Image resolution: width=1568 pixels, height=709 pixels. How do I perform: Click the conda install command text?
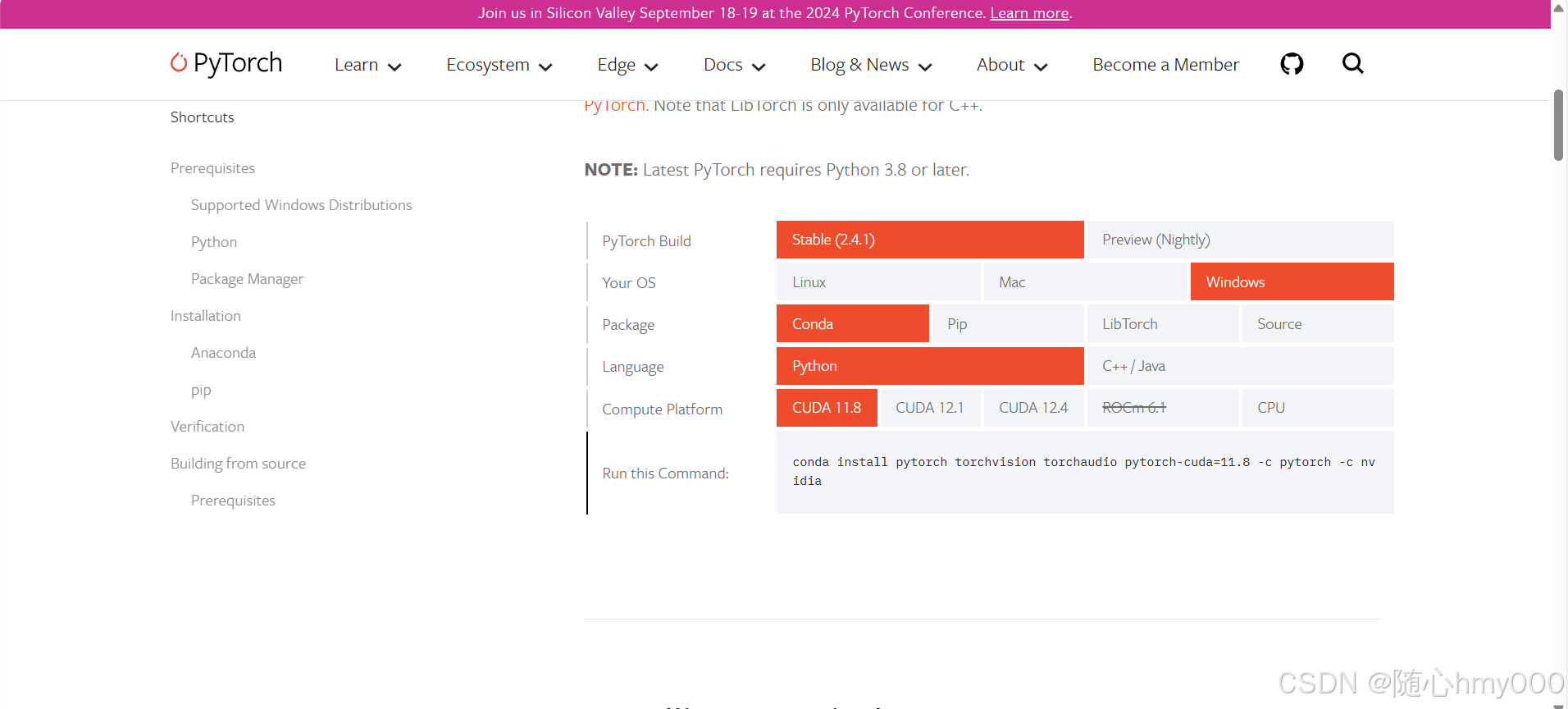(x=1083, y=472)
